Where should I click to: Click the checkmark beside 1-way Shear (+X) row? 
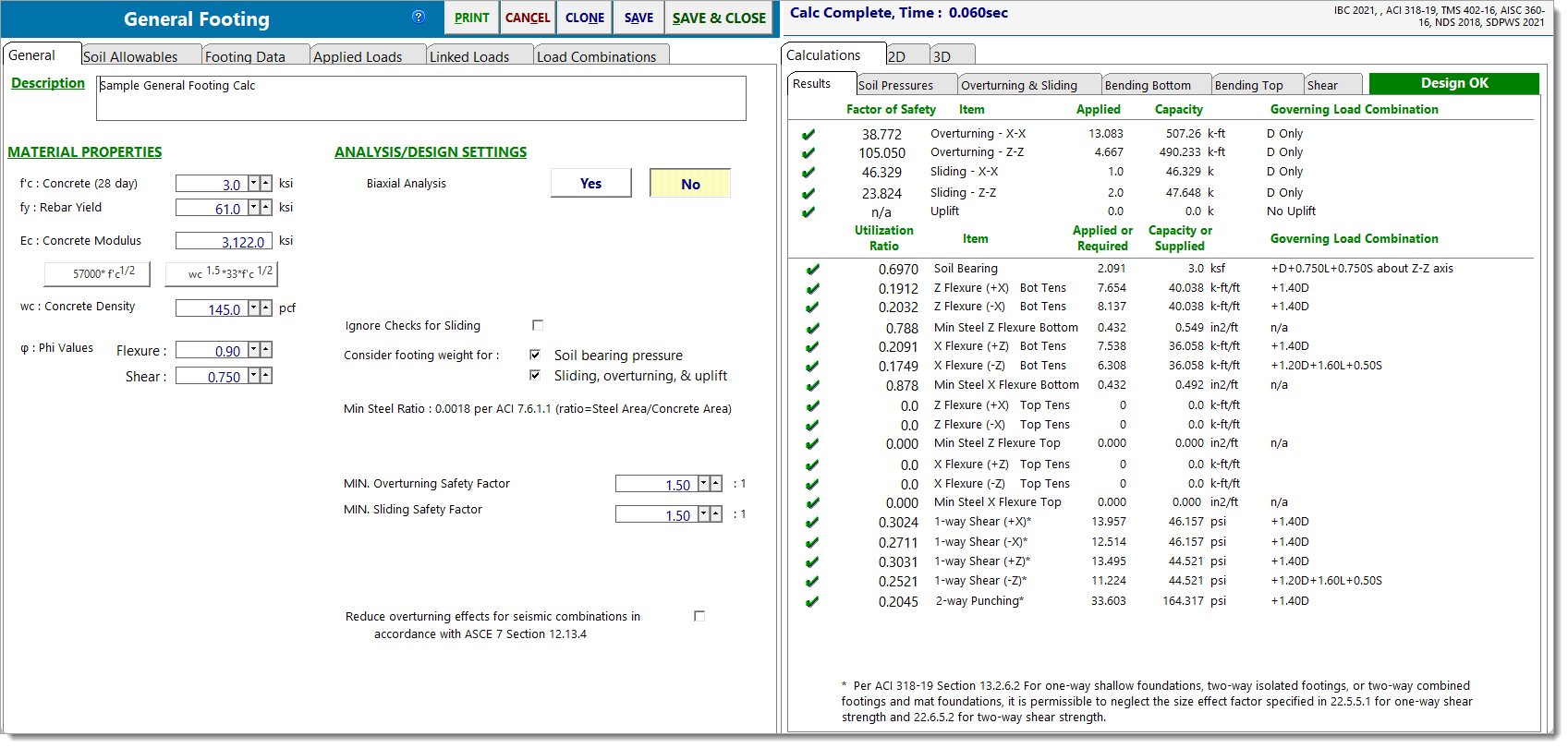(812, 523)
